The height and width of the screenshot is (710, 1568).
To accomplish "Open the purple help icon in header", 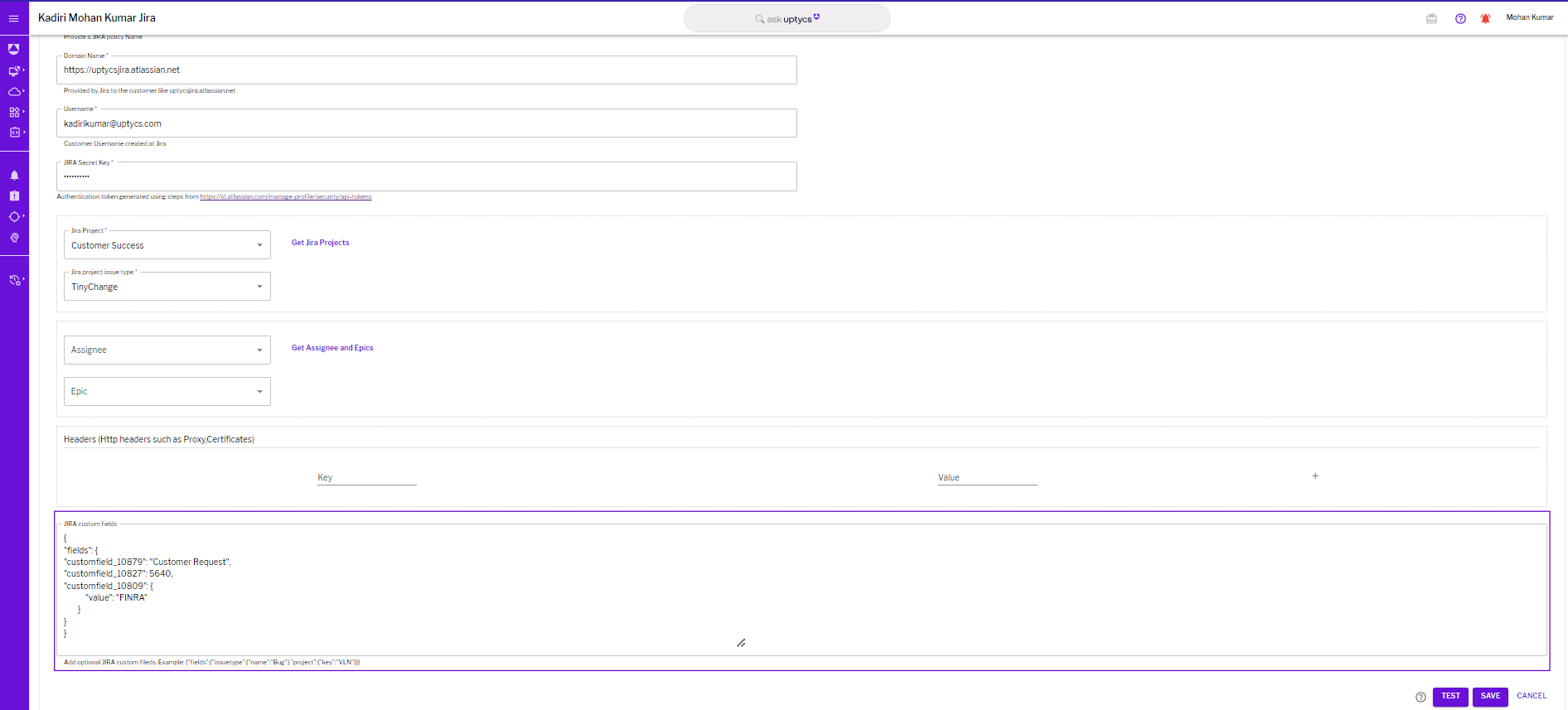I will pyautogui.click(x=1460, y=18).
